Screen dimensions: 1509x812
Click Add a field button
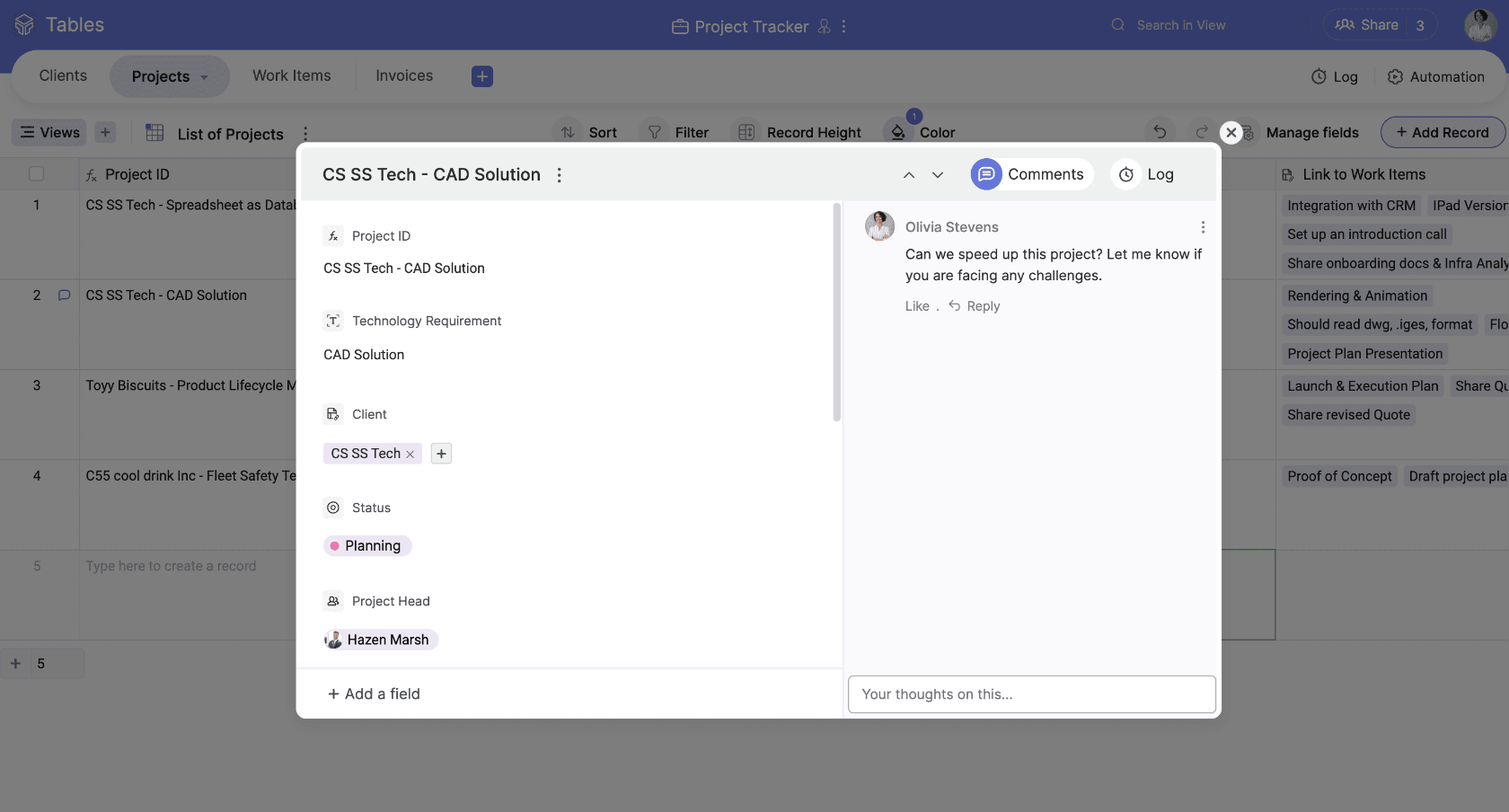(374, 693)
